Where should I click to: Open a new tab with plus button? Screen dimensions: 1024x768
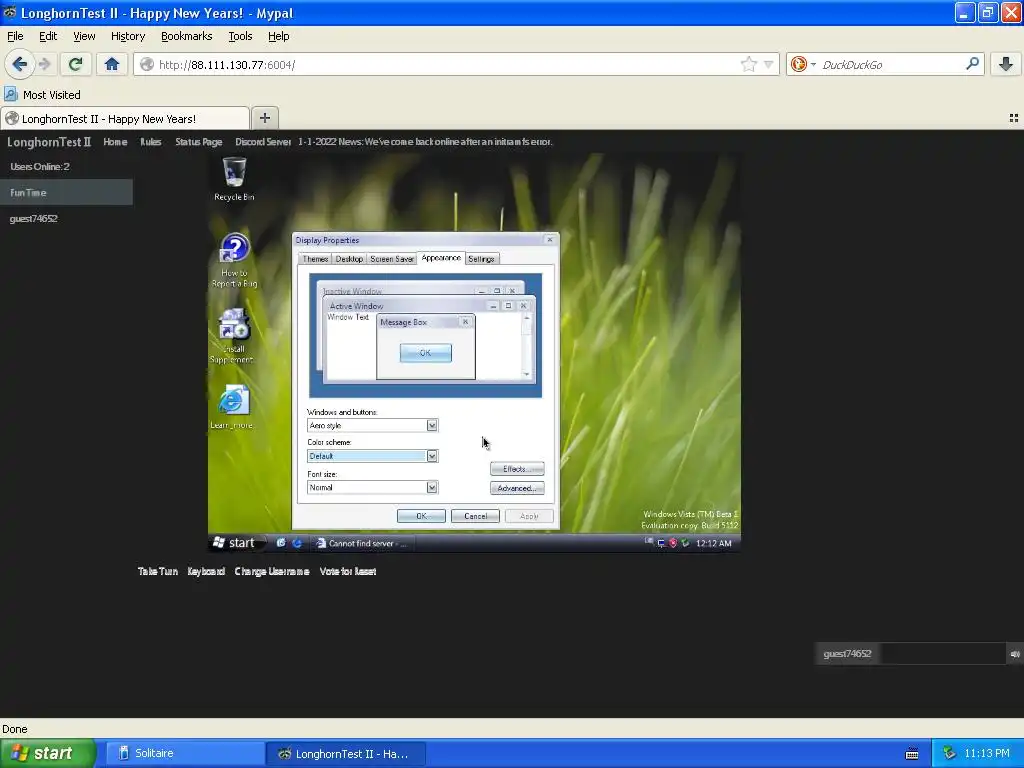tap(264, 118)
